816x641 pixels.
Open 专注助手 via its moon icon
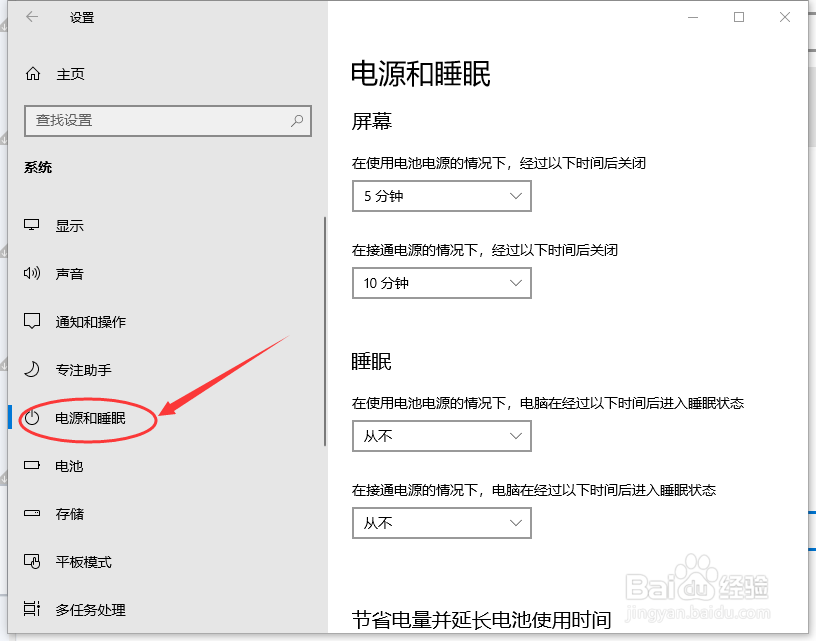click(x=31, y=369)
